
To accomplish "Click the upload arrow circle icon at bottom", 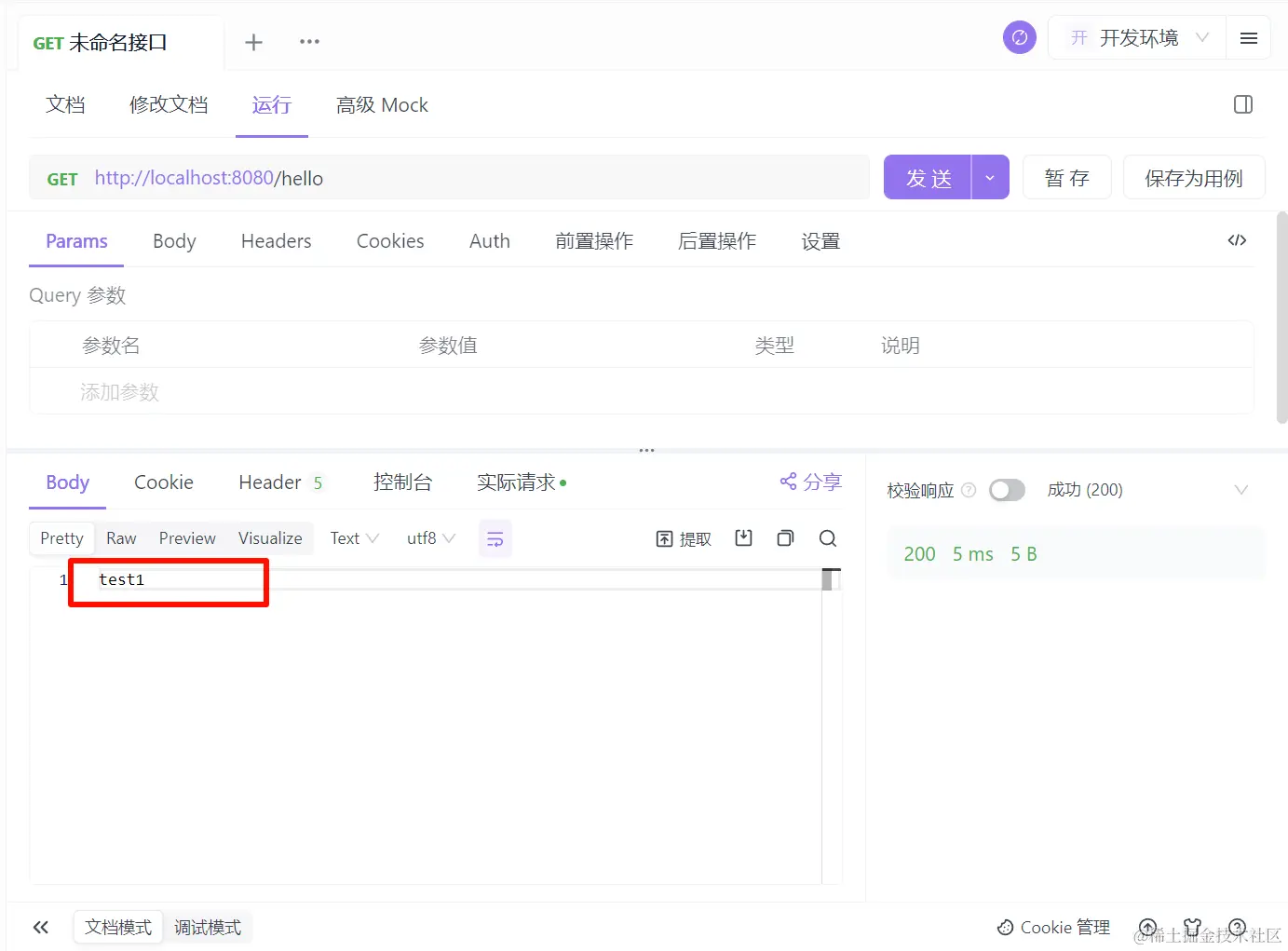I will [1148, 927].
